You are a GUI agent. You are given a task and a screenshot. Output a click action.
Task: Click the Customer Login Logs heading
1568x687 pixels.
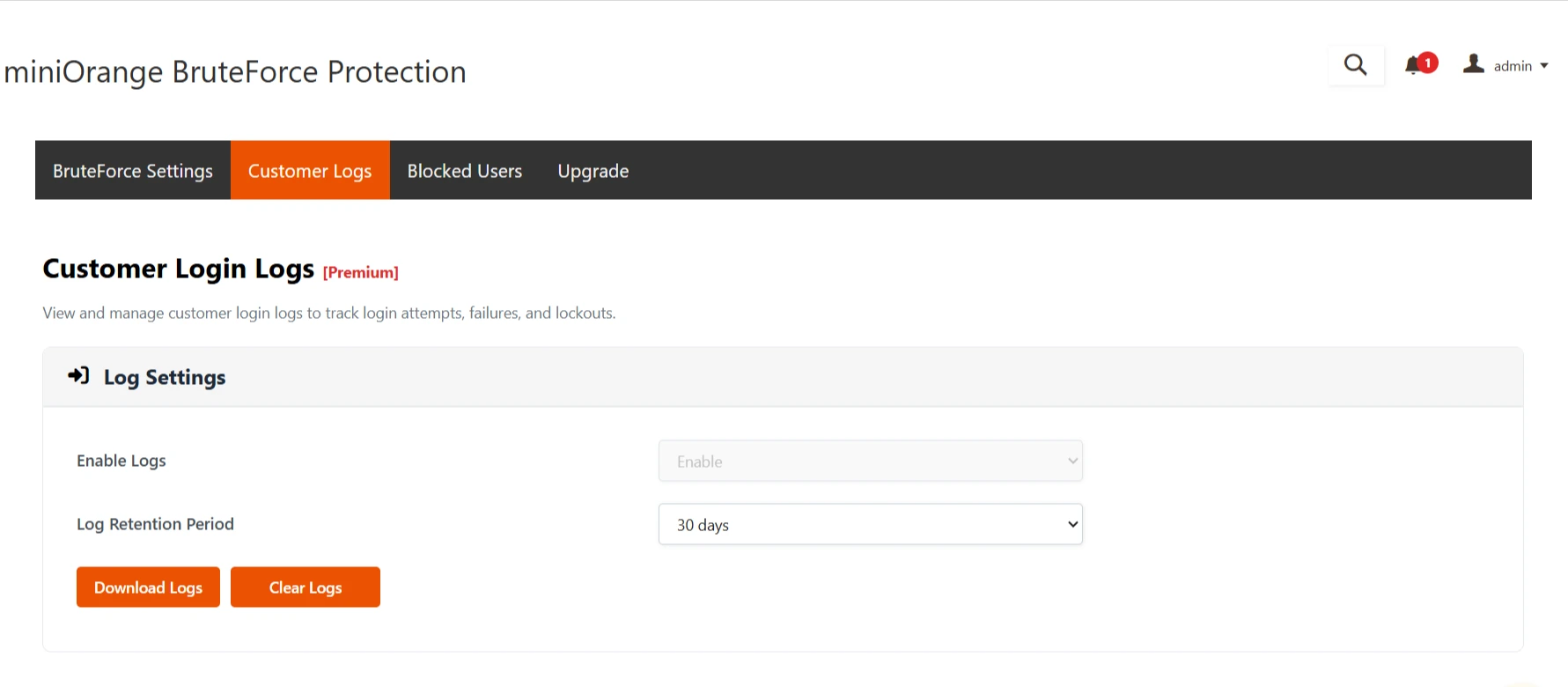[179, 269]
